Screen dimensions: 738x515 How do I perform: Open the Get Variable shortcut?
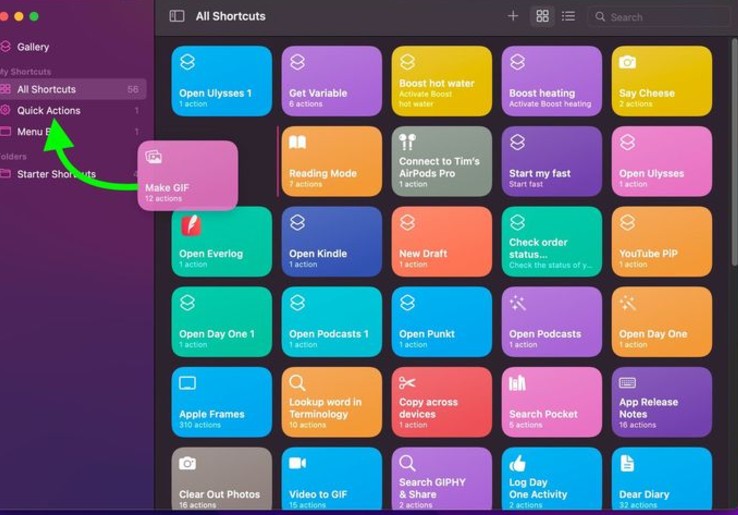coord(332,81)
